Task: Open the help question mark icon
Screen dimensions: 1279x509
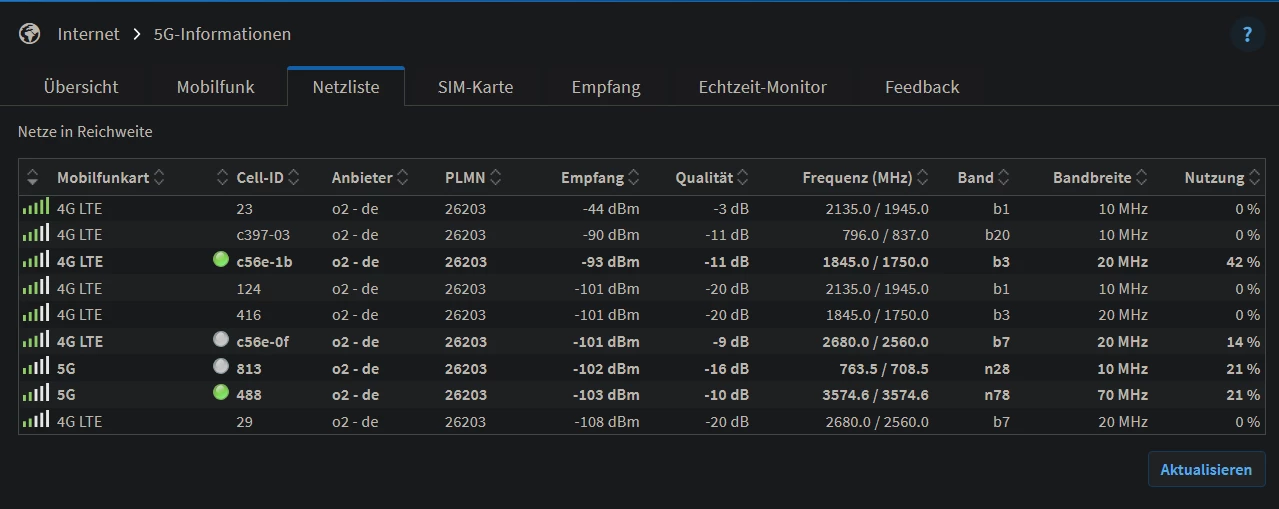Action: pos(1247,35)
